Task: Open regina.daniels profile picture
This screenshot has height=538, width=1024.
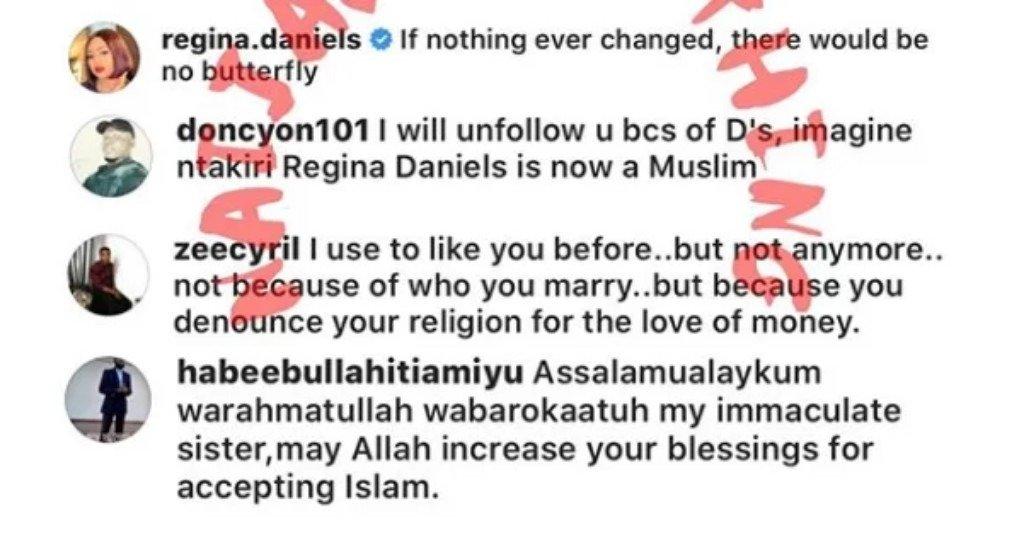Action: (x=104, y=57)
